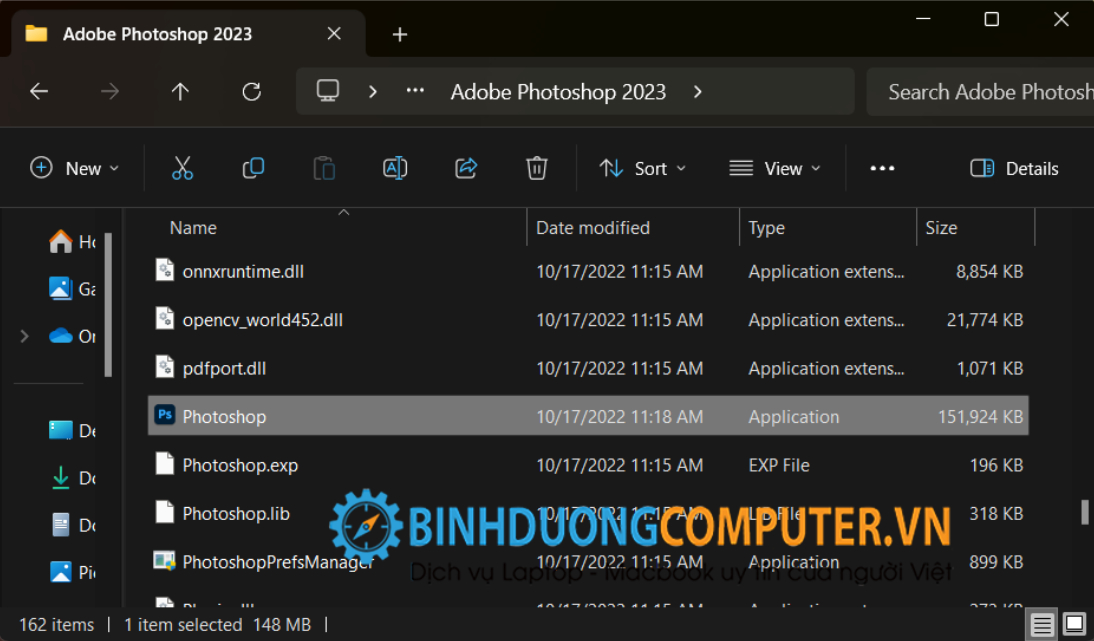This screenshot has width=1094, height=641.
Task: Copy the selected file
Action: [x=253, y=168]
